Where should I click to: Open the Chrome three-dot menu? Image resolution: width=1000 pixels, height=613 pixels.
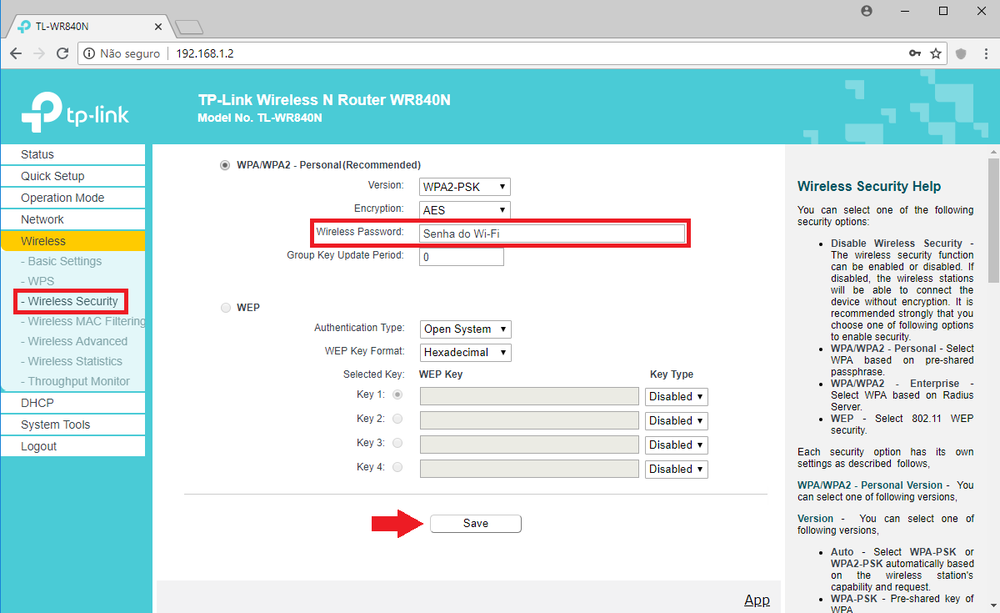pos(986,54)
